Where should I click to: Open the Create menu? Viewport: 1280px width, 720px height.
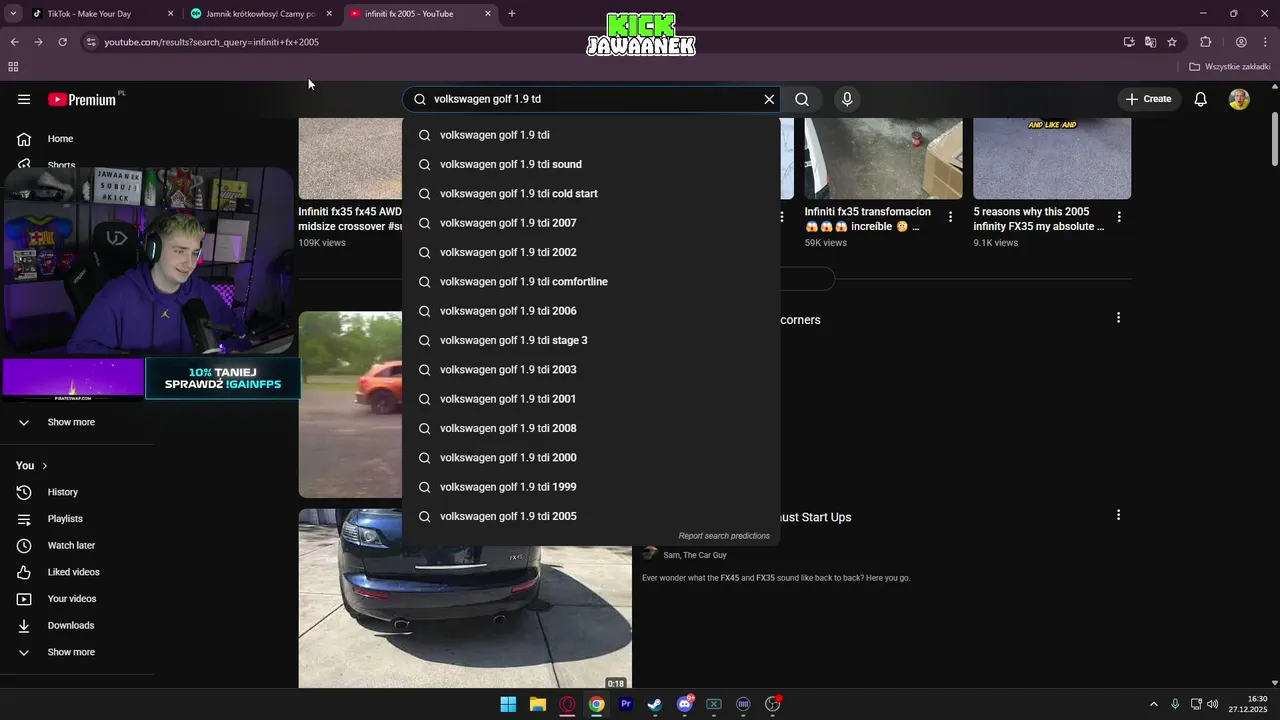[1148, 99]
